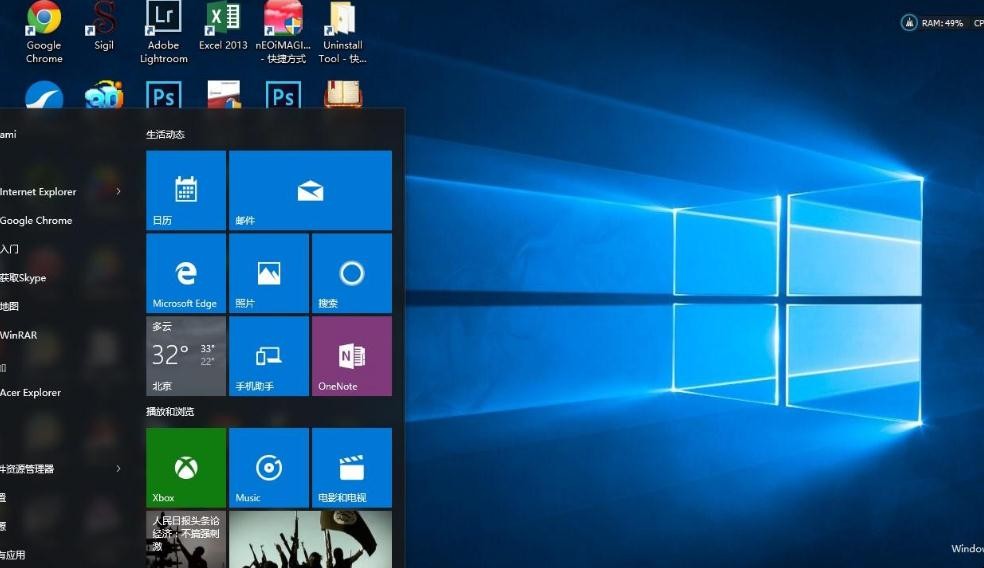Launch the Microsoft Edge tile
Screen dimensions: 984x568
point(186,273)
